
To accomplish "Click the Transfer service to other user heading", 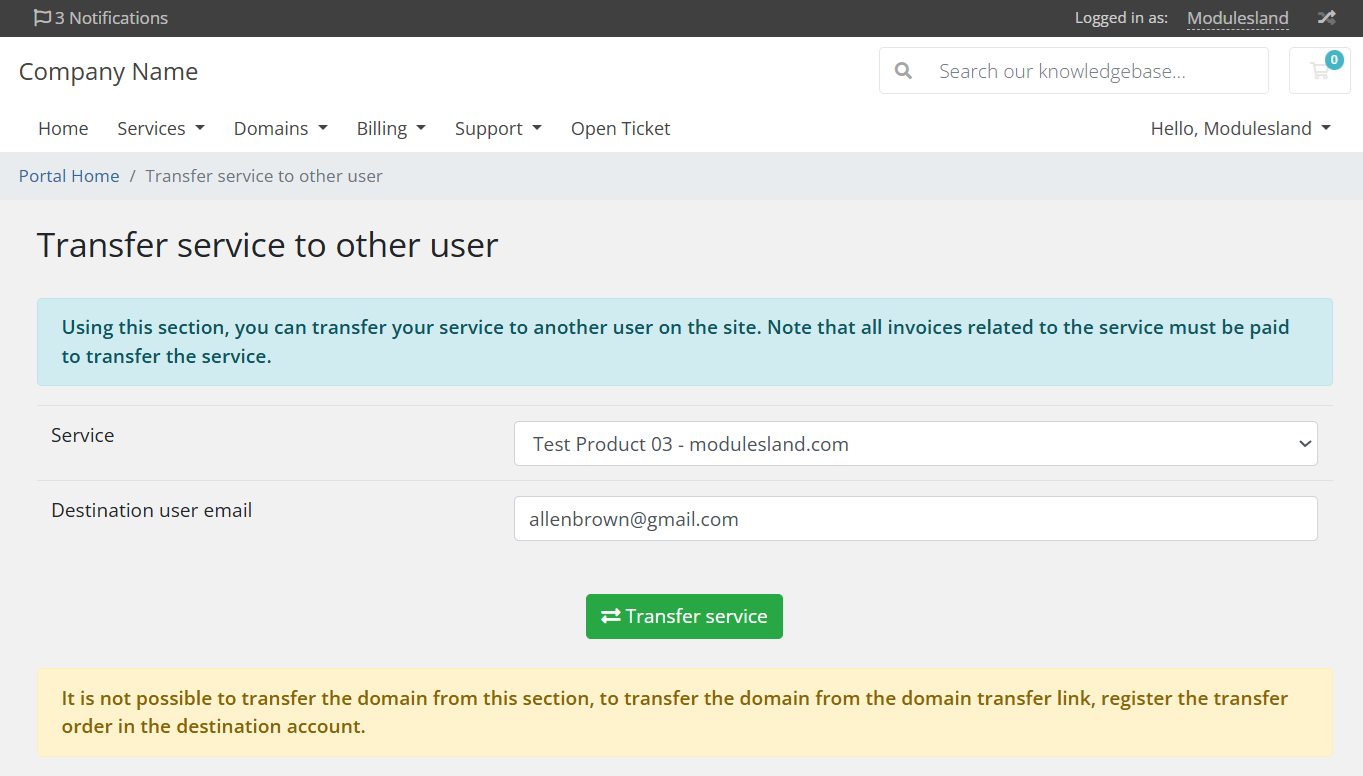I will 268,245.
